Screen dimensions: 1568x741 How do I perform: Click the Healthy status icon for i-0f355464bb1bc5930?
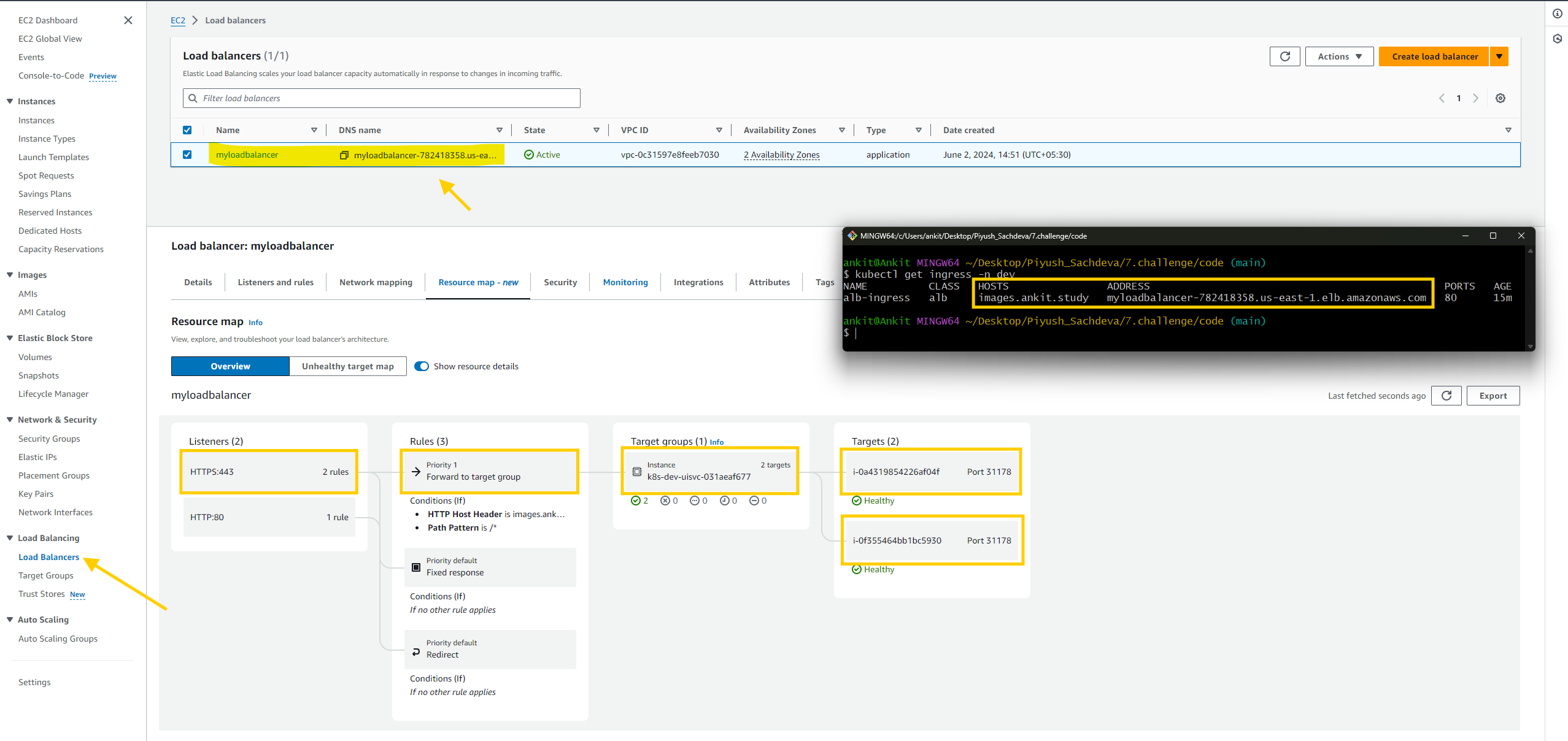pyautogui.click(x=858, y=569)
